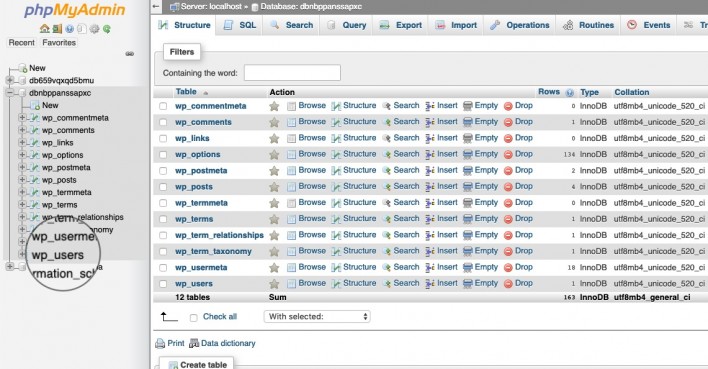Screen dimensions: 708x369
Task: Star the wp_users table row
Action: [x=274, y=284]
